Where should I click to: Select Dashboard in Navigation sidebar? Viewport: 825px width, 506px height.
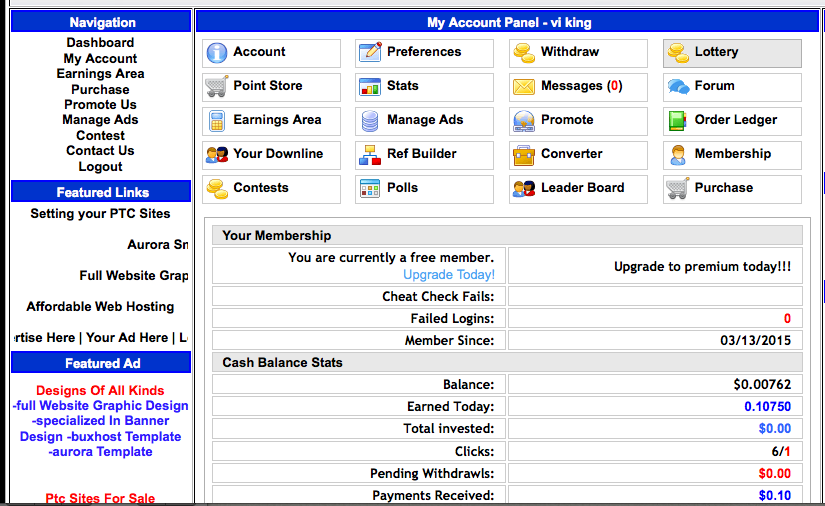[x=100, y=43]
